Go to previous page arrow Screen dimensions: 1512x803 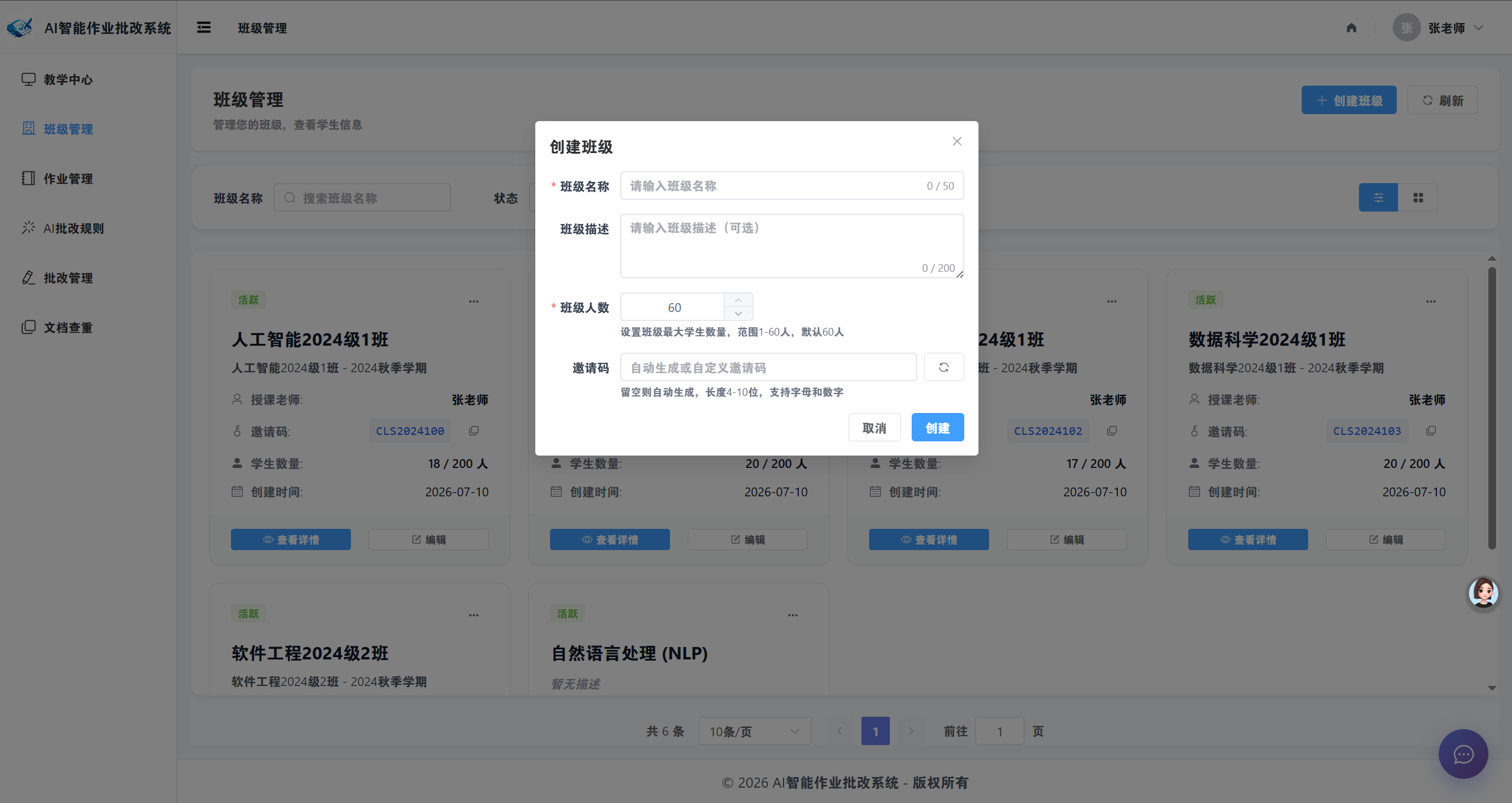coord(840,732)
